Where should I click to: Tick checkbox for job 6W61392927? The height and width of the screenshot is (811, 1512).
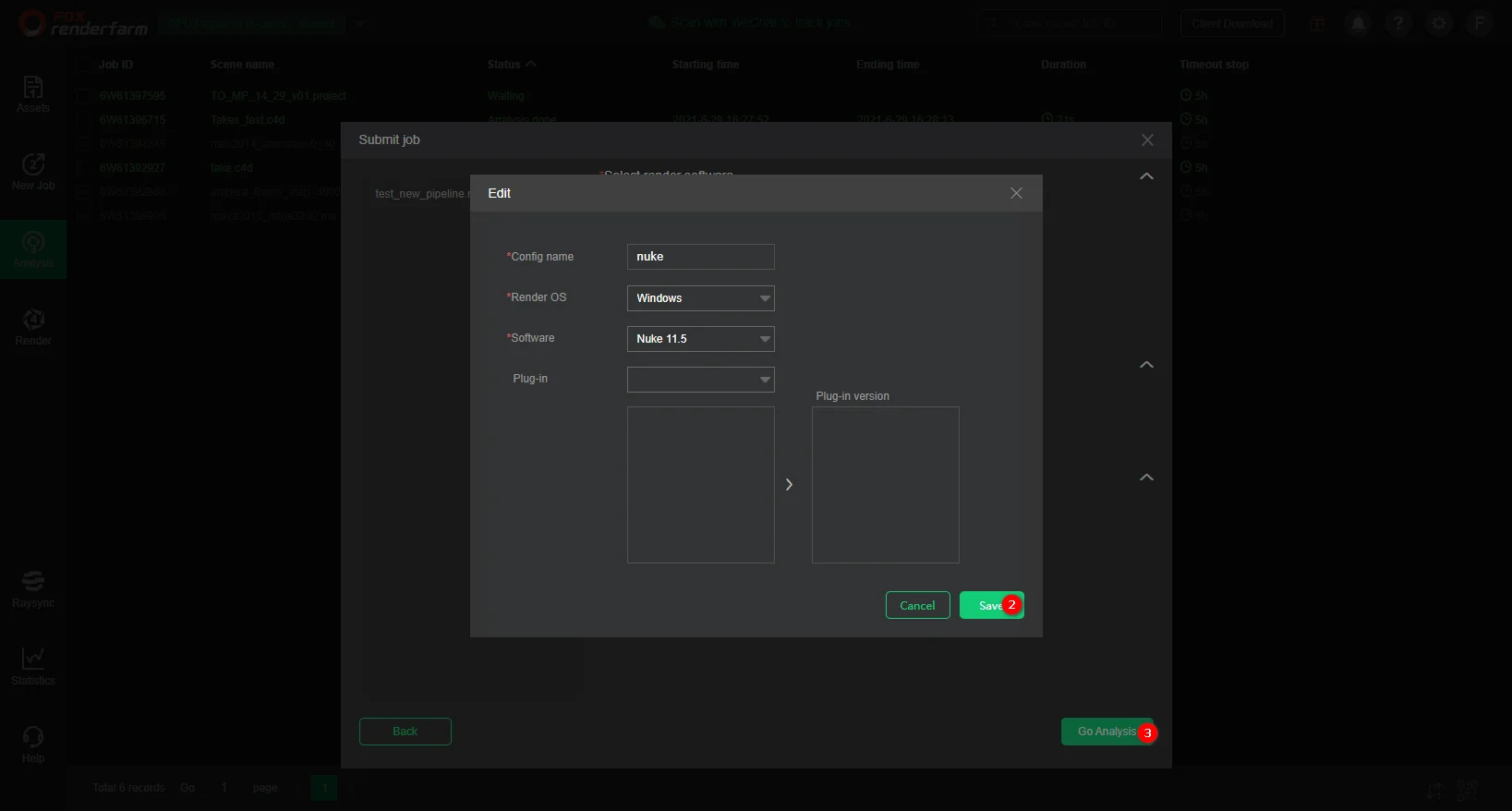(x=84, y=168)
